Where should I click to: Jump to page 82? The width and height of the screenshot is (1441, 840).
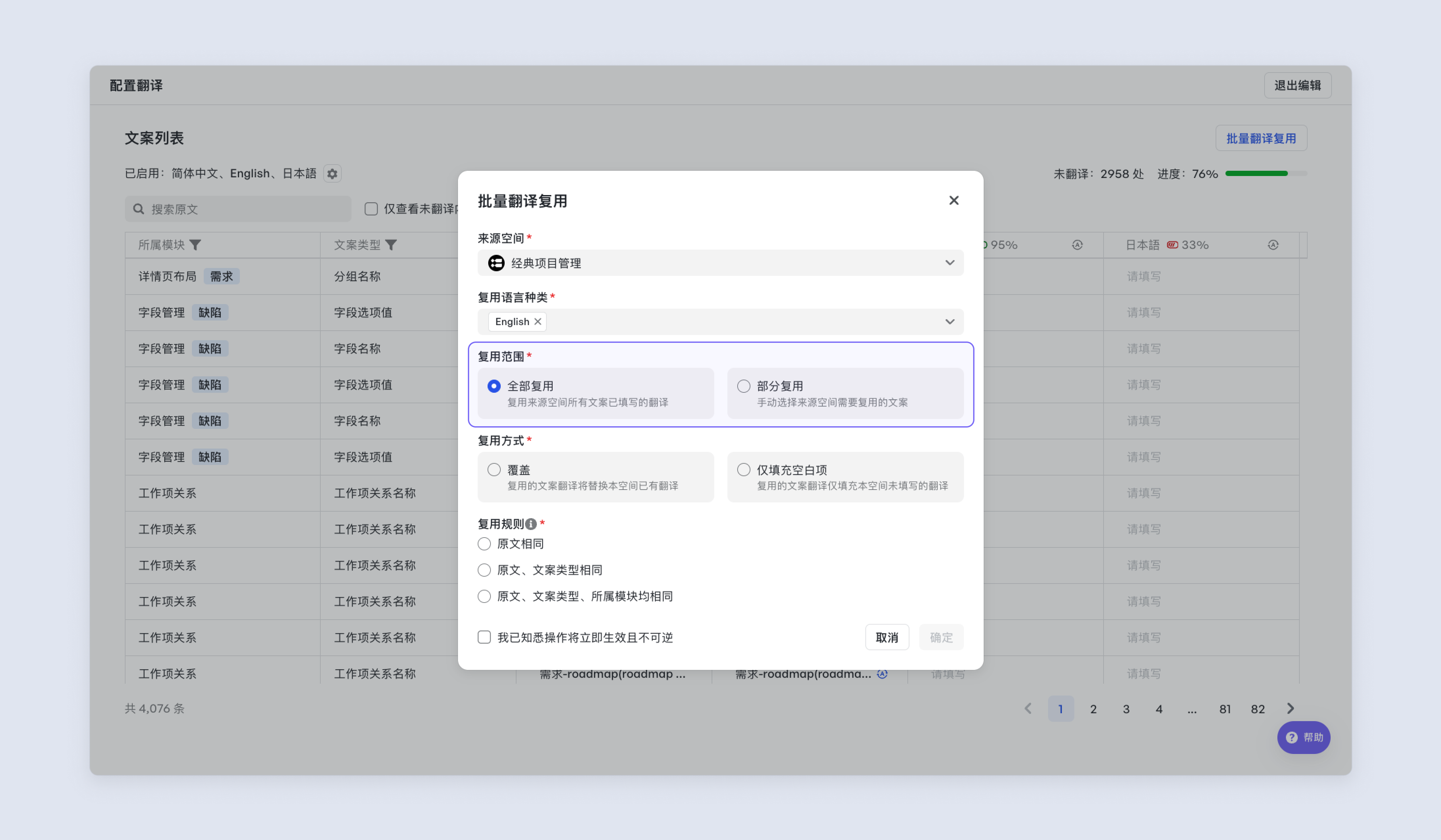(1257, 709)
